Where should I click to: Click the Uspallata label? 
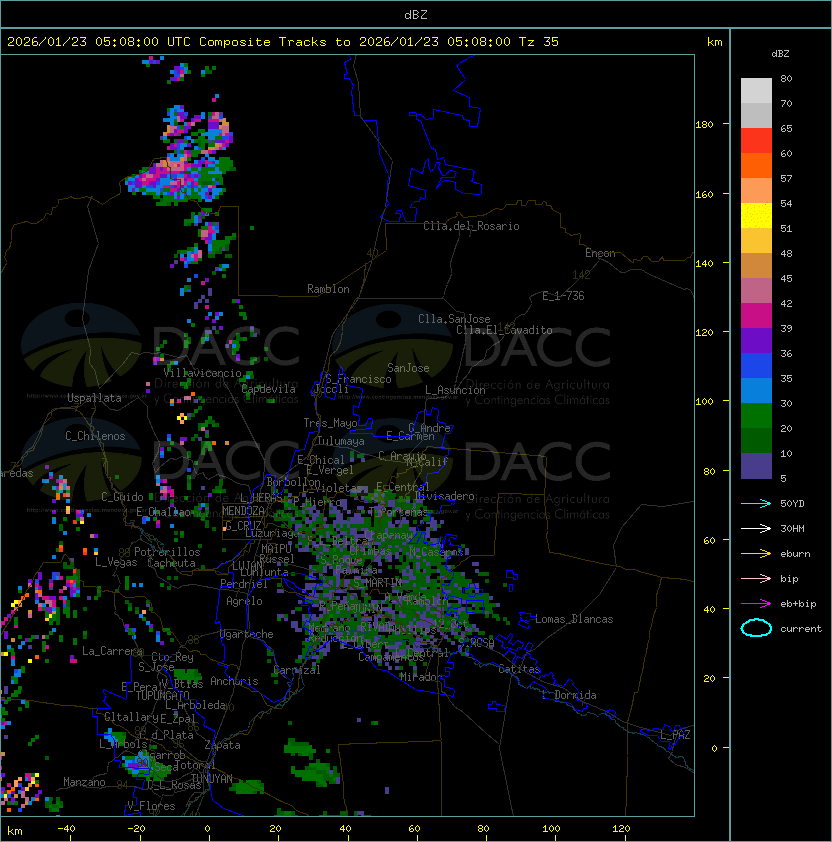(x=94, y=398)
